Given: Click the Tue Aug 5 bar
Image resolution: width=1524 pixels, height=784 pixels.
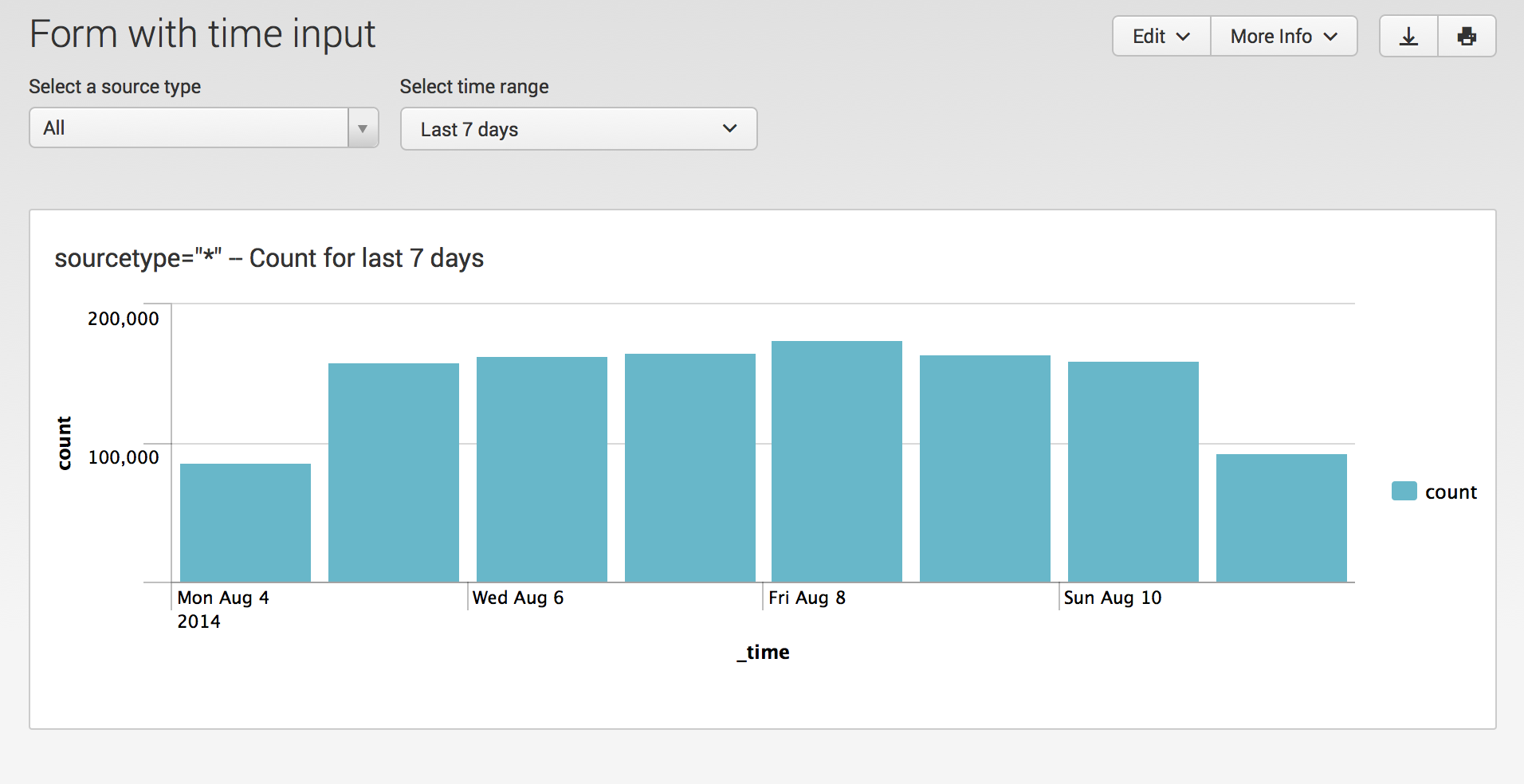Looking at the screenshot, I should [394, 472].
